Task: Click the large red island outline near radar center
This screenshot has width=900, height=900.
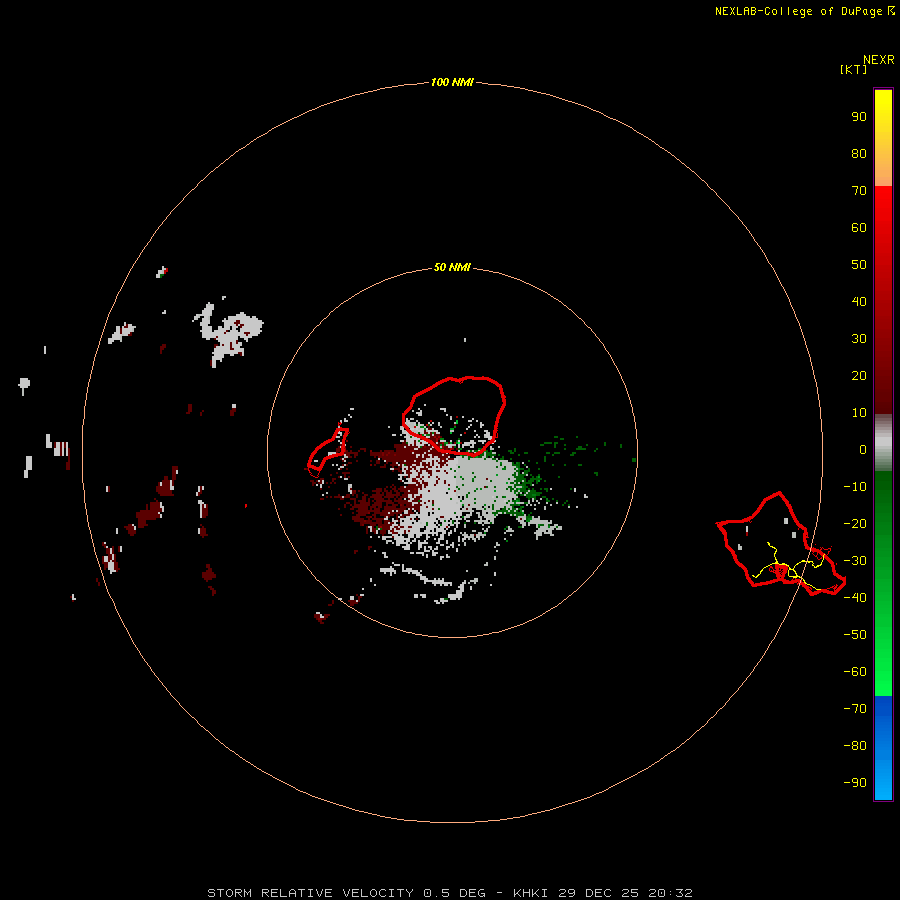Action: click(x=453, y=416)
